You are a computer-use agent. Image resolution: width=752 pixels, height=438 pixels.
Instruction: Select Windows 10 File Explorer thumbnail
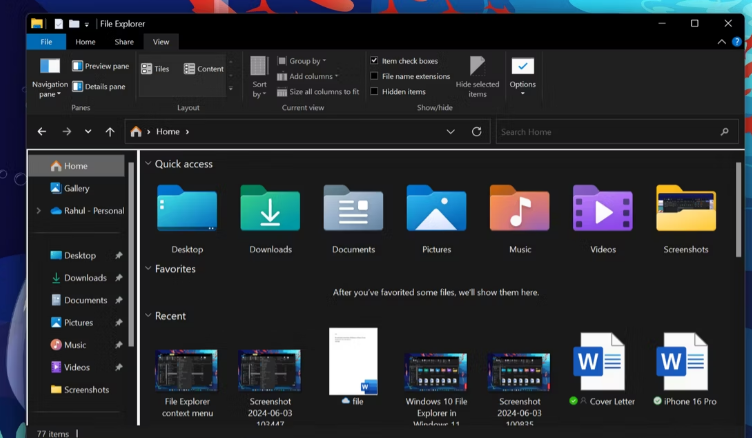coord(436,372)
